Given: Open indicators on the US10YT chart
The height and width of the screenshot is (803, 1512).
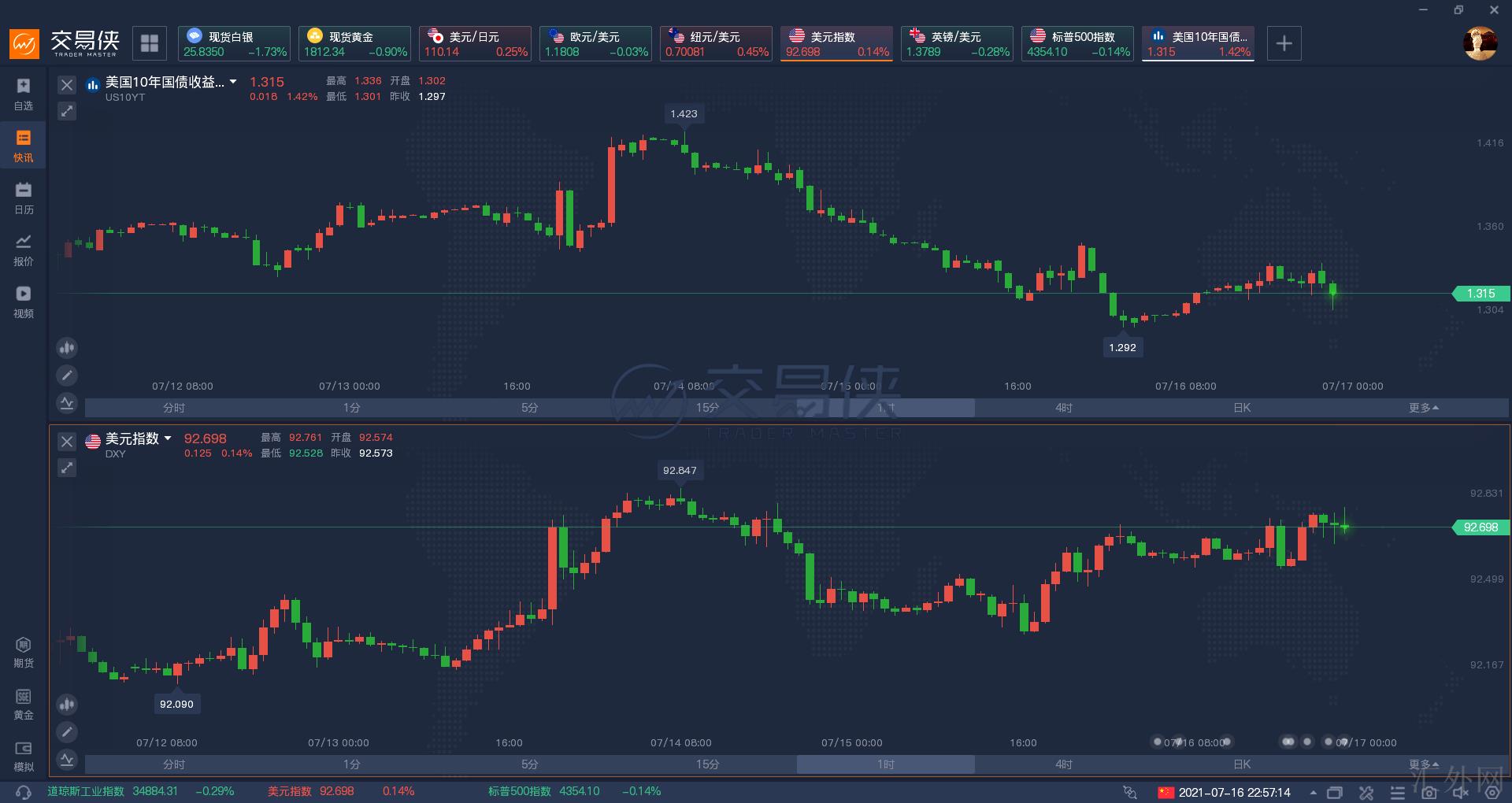Looking at the screenshot, I should (67, 403).
